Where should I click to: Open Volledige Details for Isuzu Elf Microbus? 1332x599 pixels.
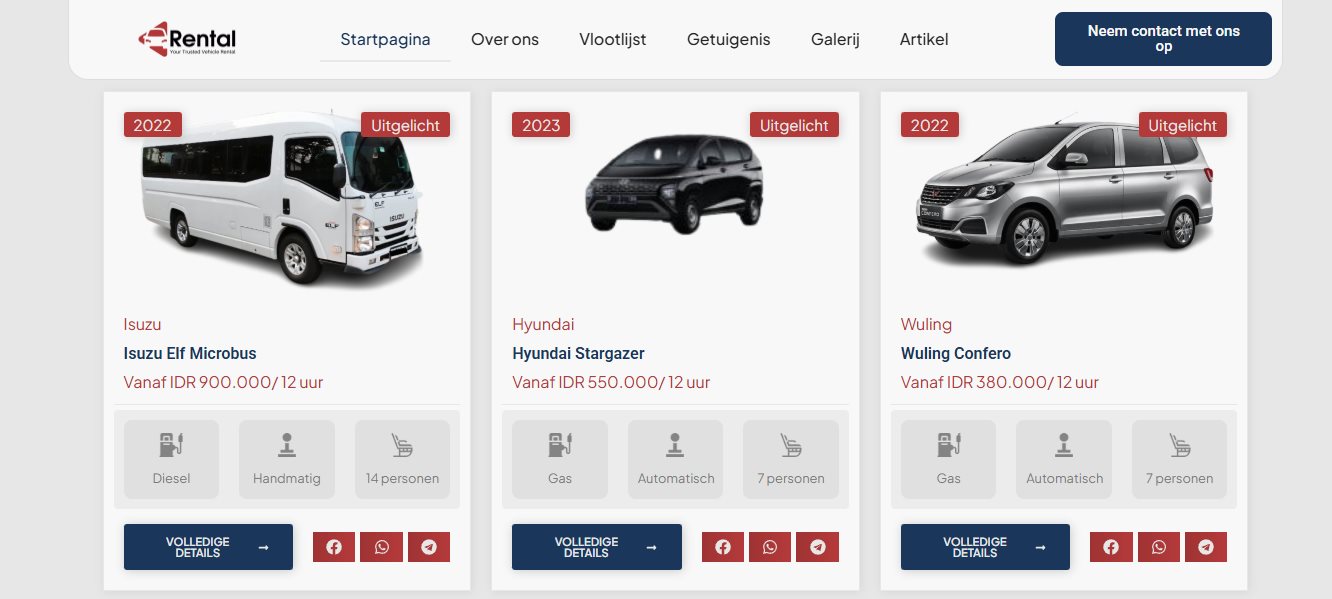208,547
